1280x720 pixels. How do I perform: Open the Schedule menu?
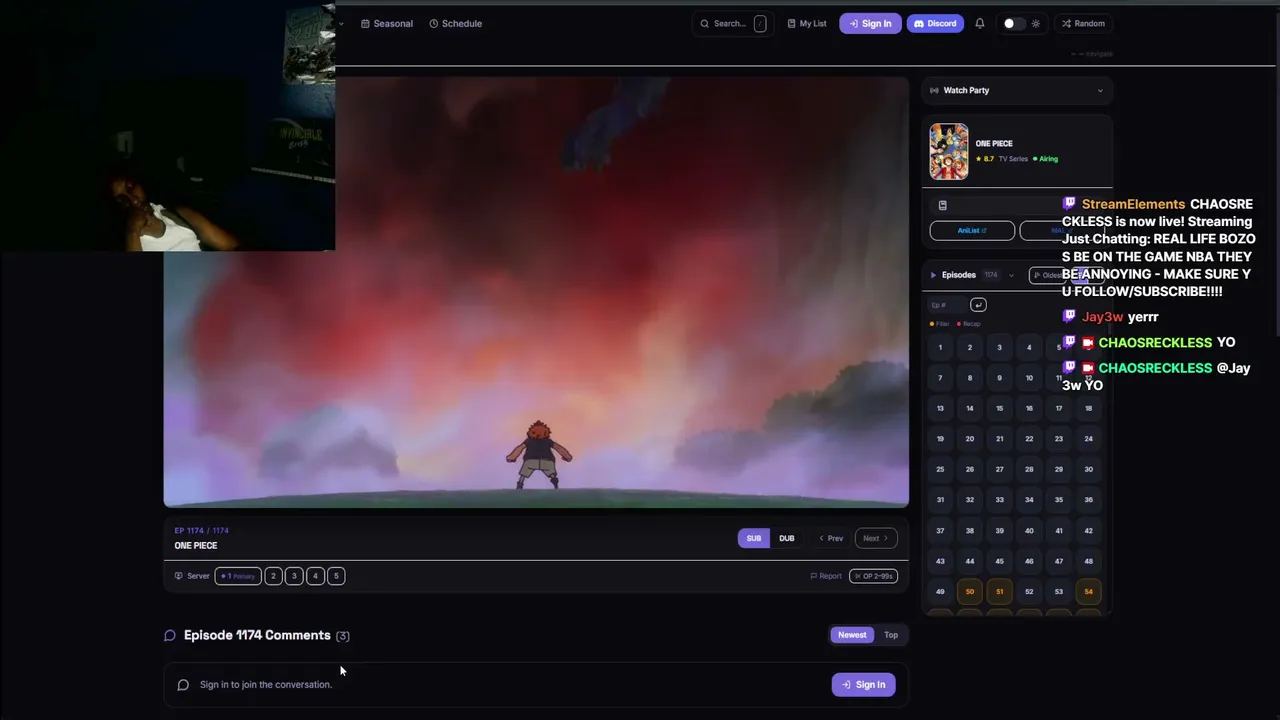[x=456, y=23]
